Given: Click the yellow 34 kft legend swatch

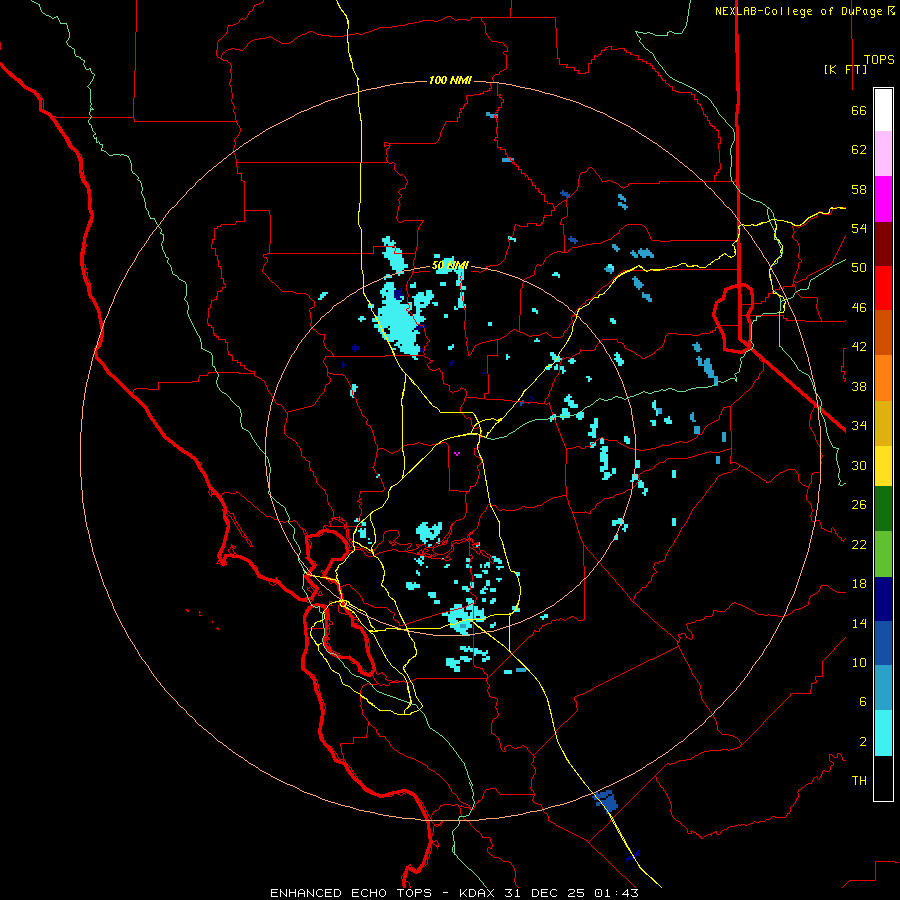Looking at the screenshot, I should pos(883,465).
